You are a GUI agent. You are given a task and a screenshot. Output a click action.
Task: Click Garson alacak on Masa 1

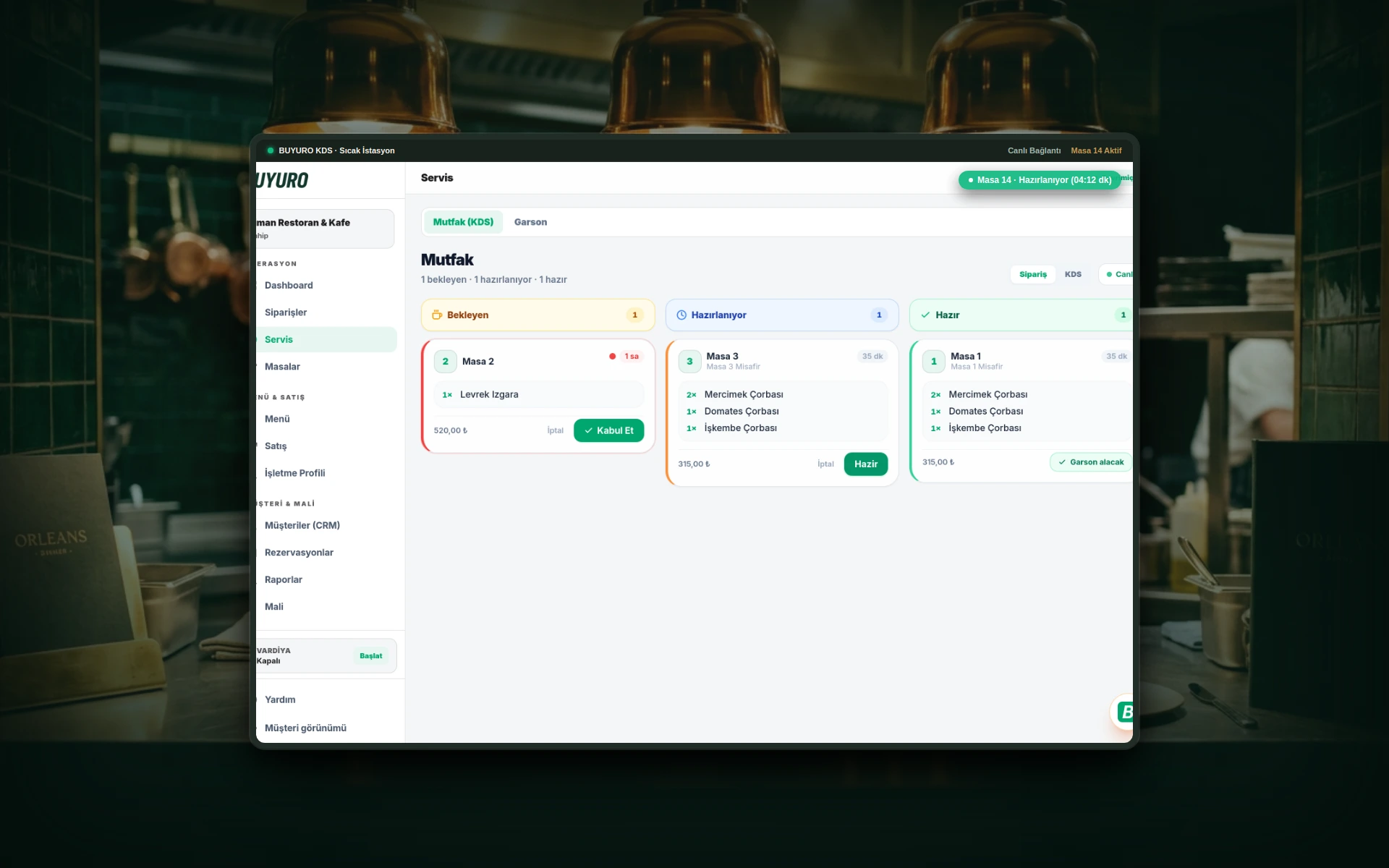click(1091, 462)
